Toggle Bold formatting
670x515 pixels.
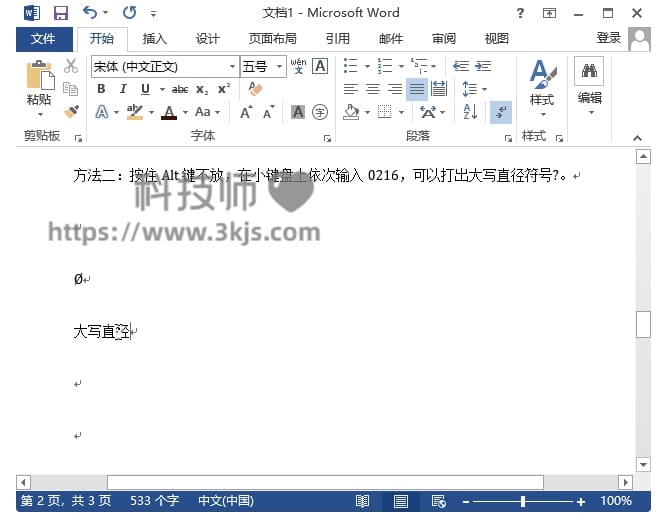tap(101, 89)
